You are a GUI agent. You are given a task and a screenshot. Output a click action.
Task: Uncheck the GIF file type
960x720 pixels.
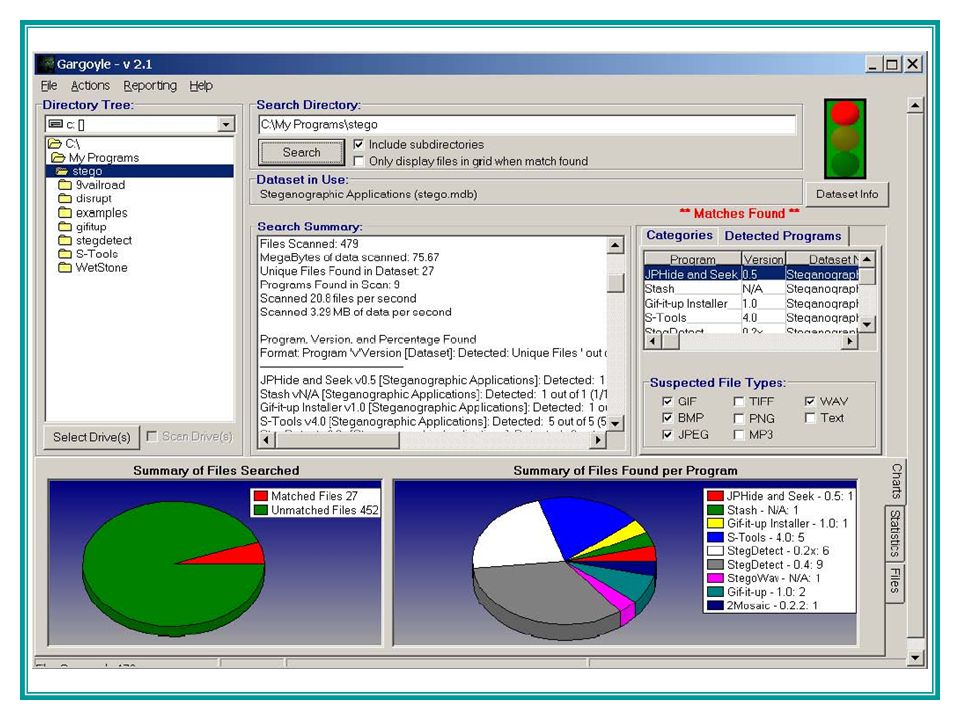point(667,402)
